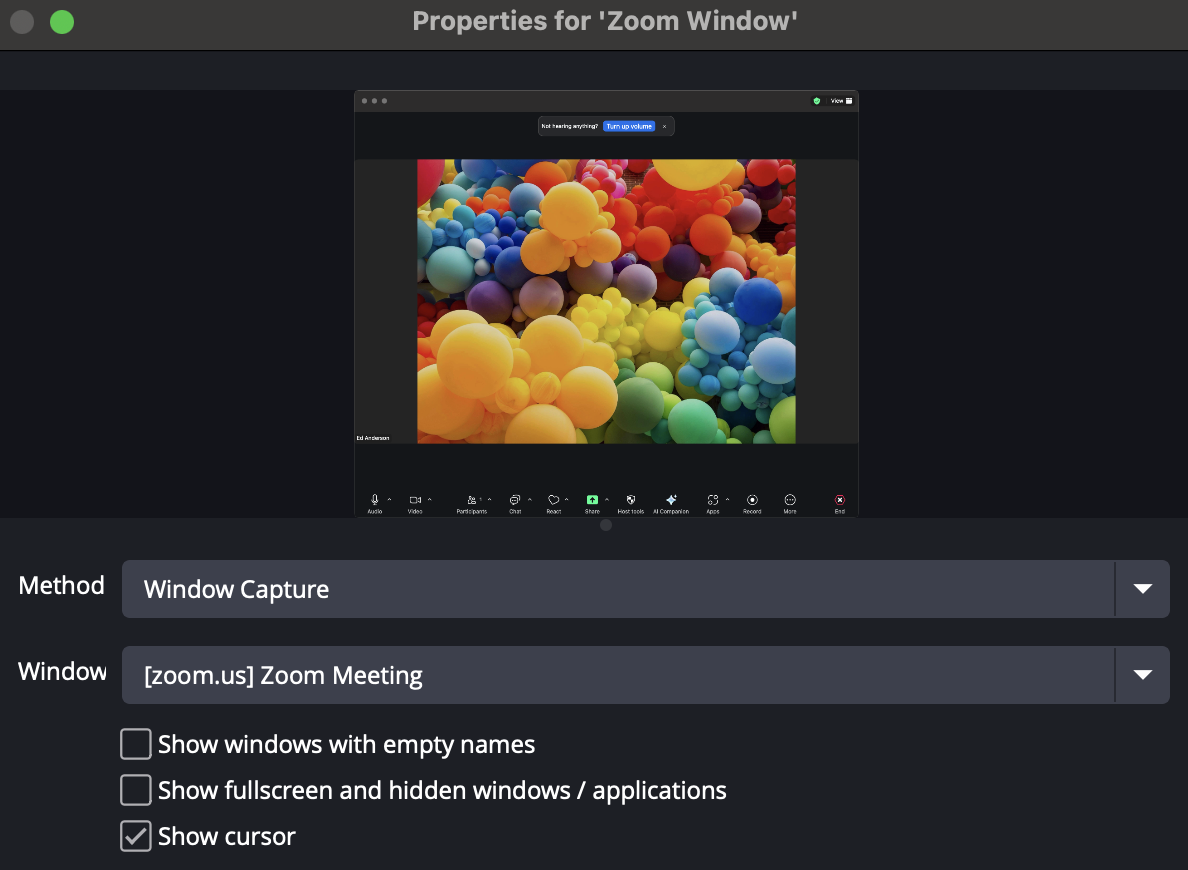Click the Audio microphone icon in preview

pos(375,499)
